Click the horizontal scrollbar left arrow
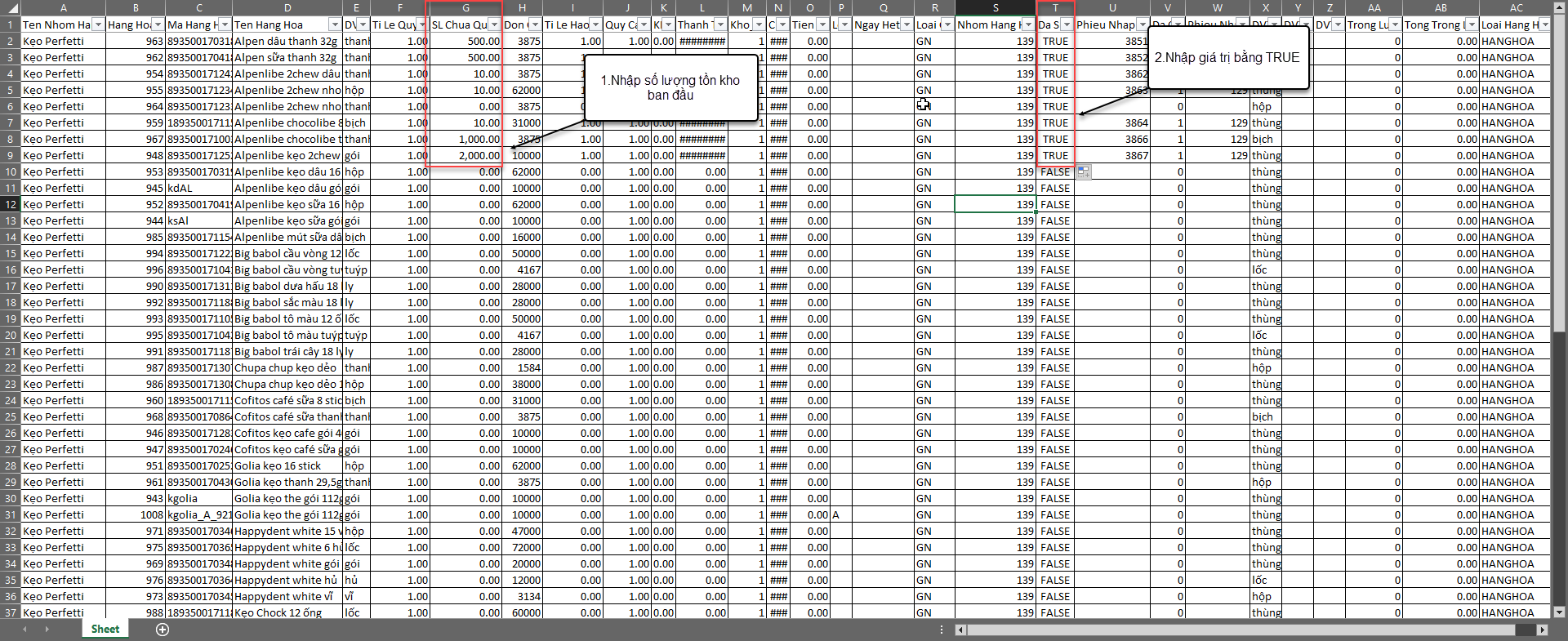Image resolution: width=1568 pixels, height=641 pixels. pyautogui.click(x=961, y=630)
